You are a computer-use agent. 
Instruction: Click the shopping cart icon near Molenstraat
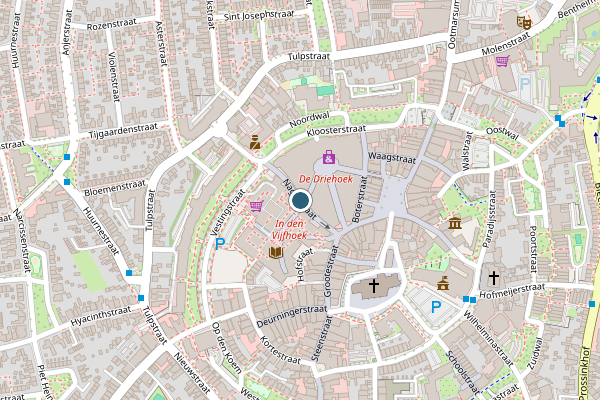[503, 61]
